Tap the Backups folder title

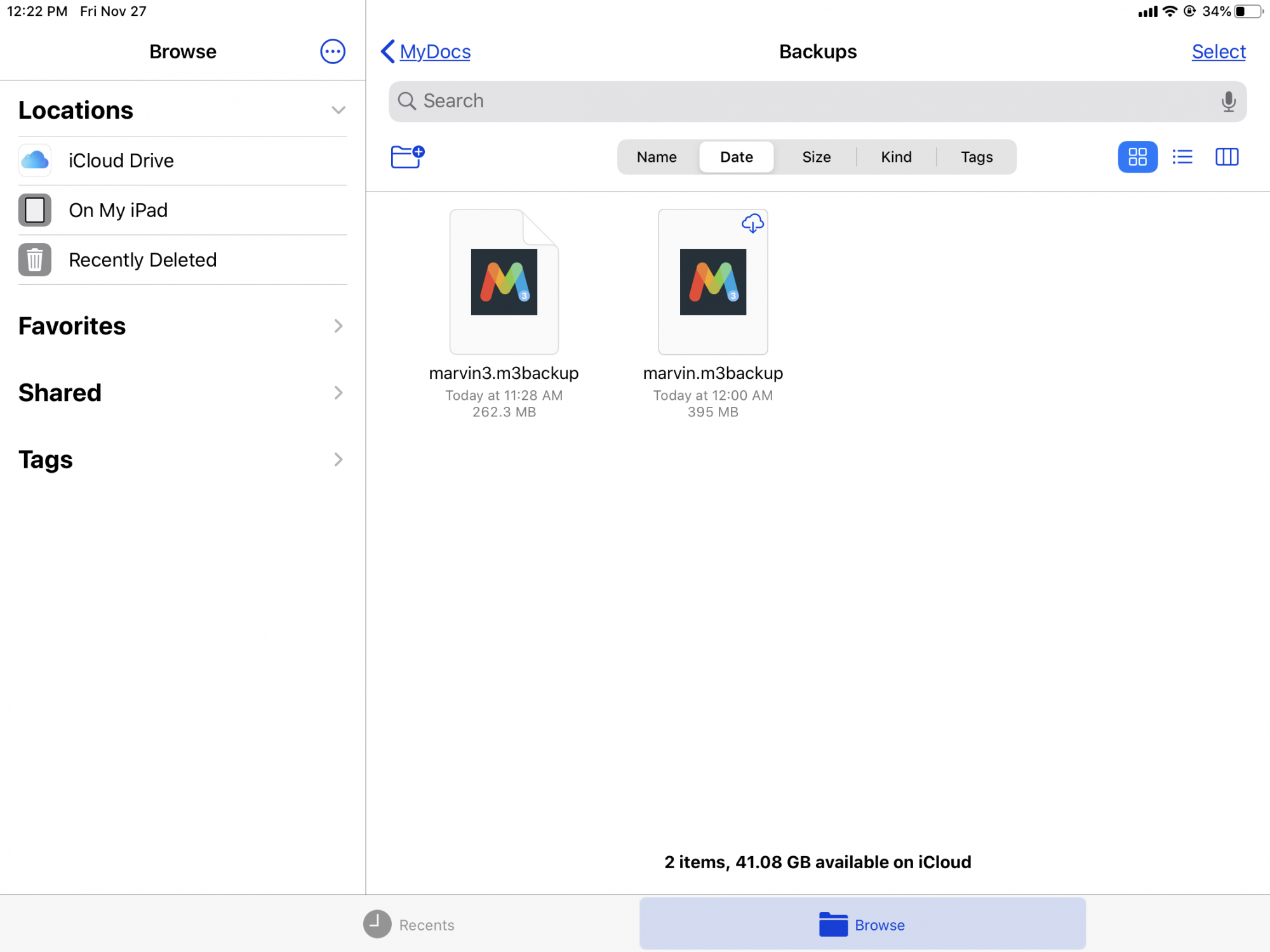tap(818, 51)
